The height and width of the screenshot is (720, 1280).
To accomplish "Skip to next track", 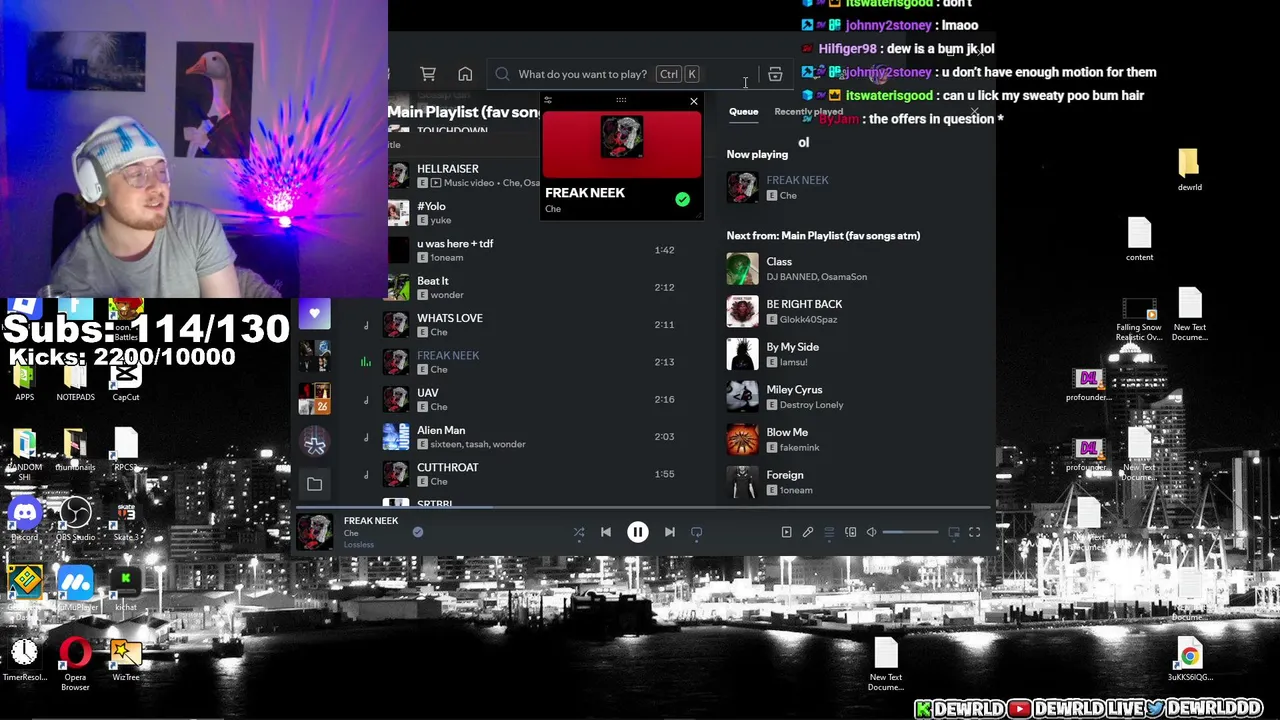I will (x=669, y=533).
